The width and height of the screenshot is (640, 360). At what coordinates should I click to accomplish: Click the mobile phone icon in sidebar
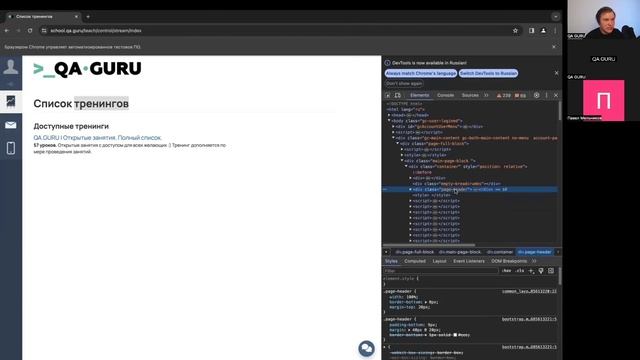coord(11,148)
